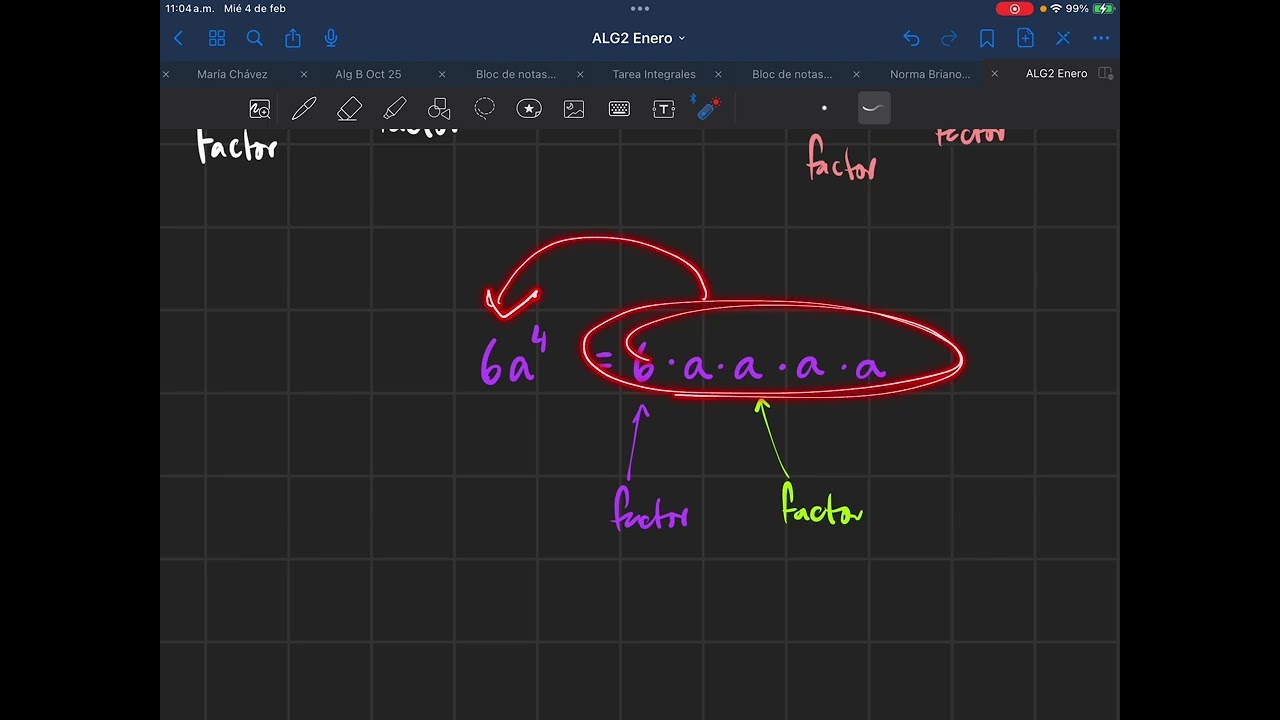Choose the Image insert tool
Screen dimensions: 1280x720
(x=574, y=109)
